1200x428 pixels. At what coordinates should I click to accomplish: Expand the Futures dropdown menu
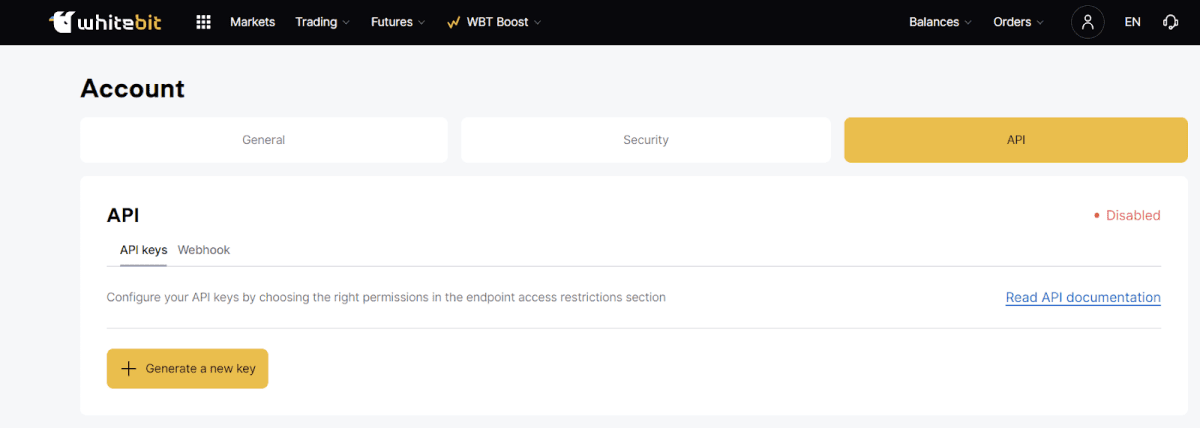click(397, 22)
